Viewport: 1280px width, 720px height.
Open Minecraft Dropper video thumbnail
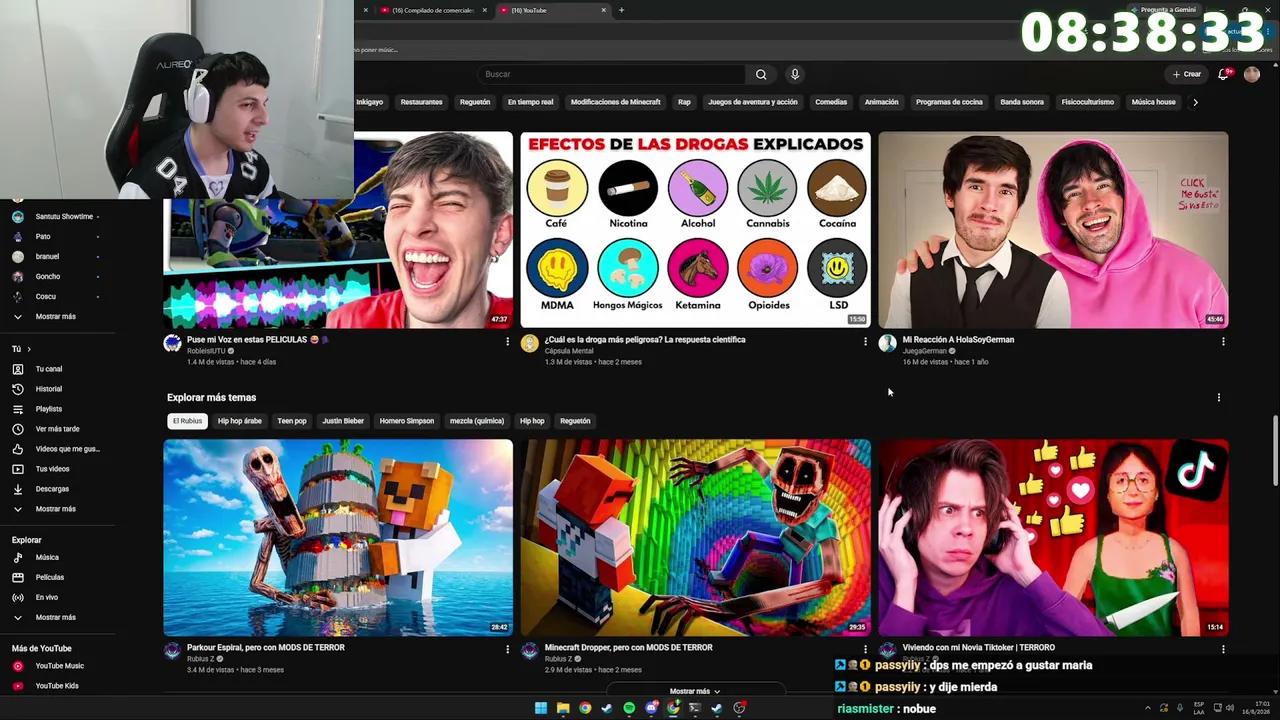point(695,538)
